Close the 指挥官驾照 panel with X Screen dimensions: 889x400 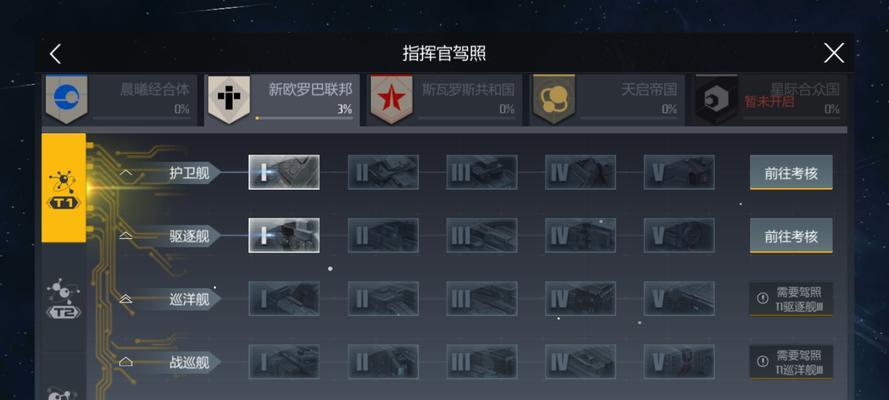click(833, 54)
